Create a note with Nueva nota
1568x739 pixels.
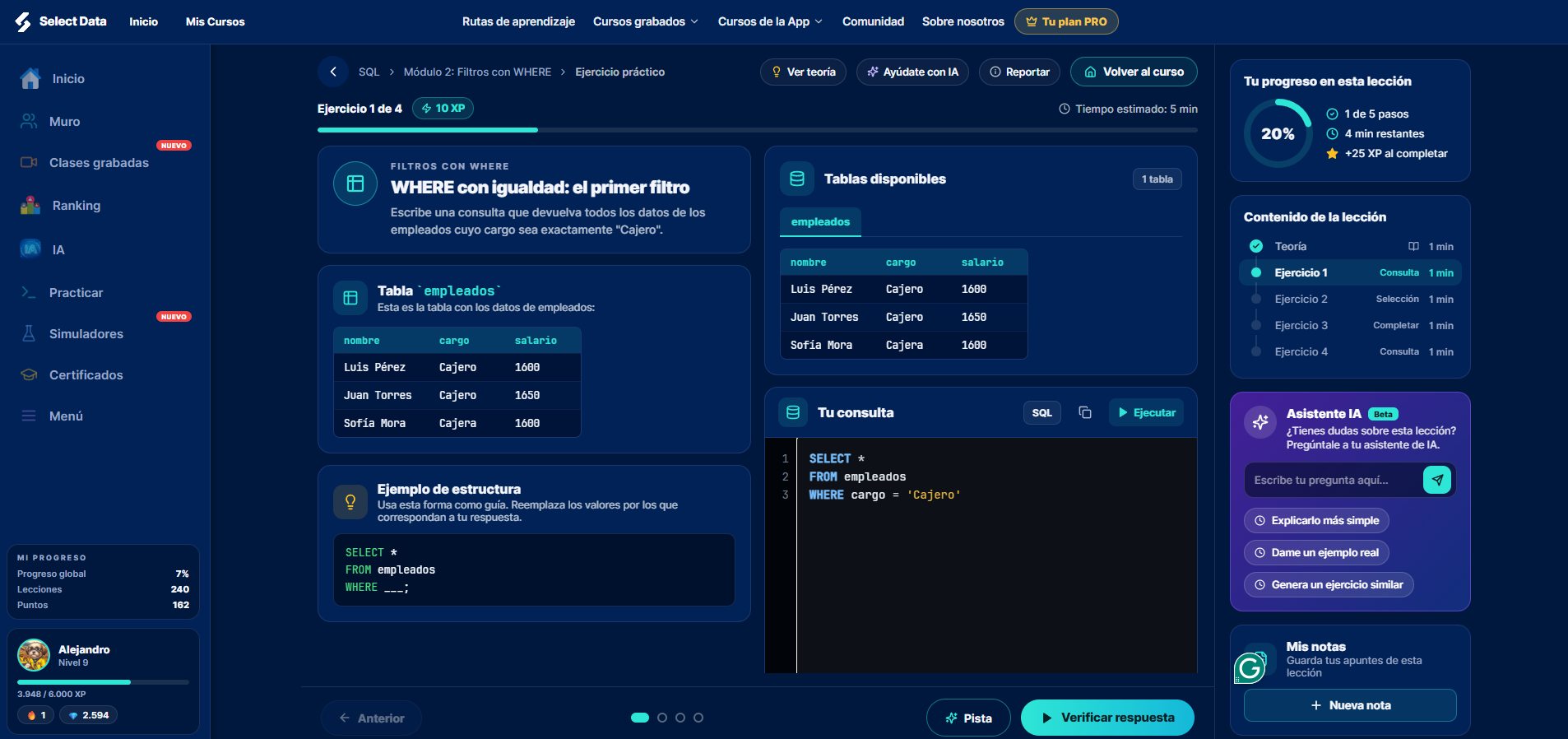[1350, 705]
